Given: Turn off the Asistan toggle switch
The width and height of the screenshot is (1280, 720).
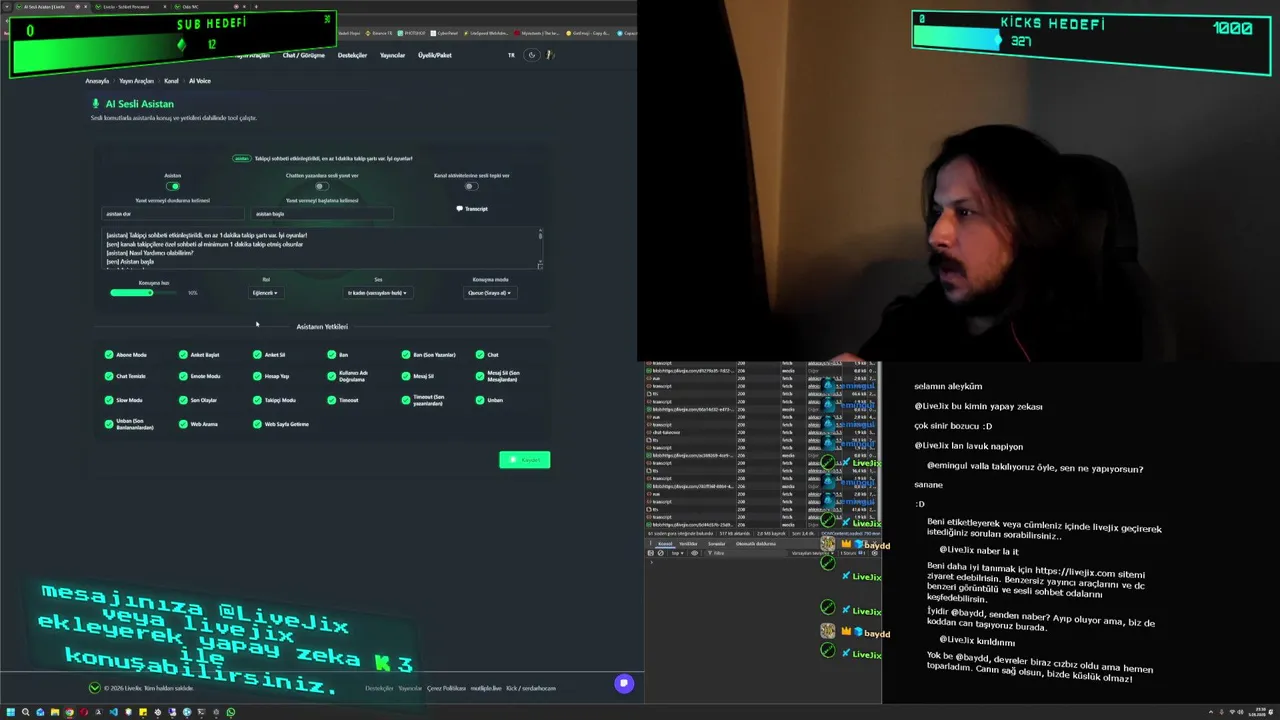Looking at the screenshot, I should click(x=173, y=186).
